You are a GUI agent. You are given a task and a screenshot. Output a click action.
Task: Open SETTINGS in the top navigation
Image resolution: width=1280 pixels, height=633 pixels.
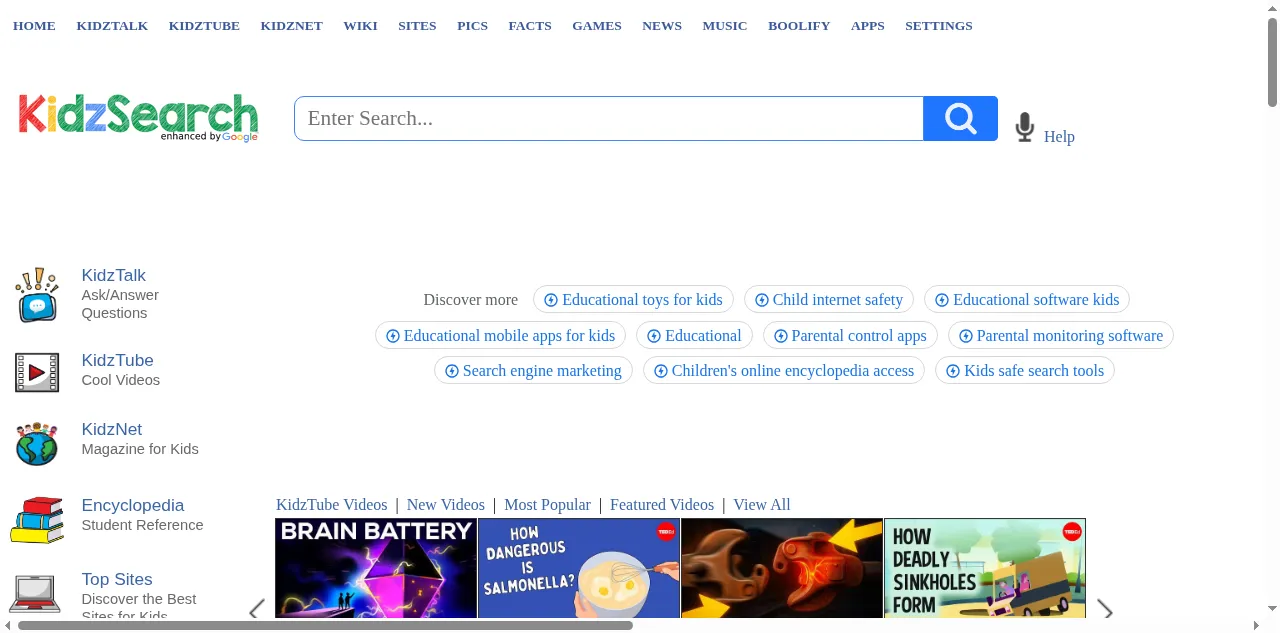(939, 26)
